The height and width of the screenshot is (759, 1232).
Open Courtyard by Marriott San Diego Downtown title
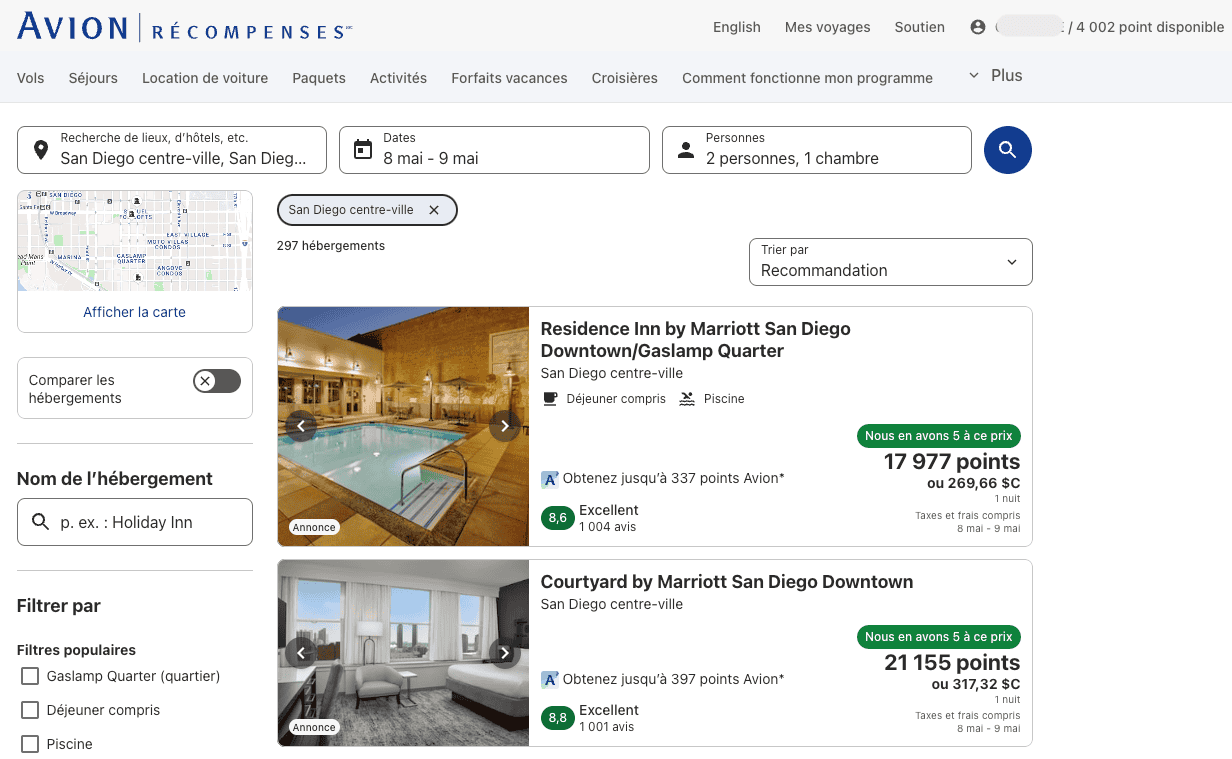point(727,582)
